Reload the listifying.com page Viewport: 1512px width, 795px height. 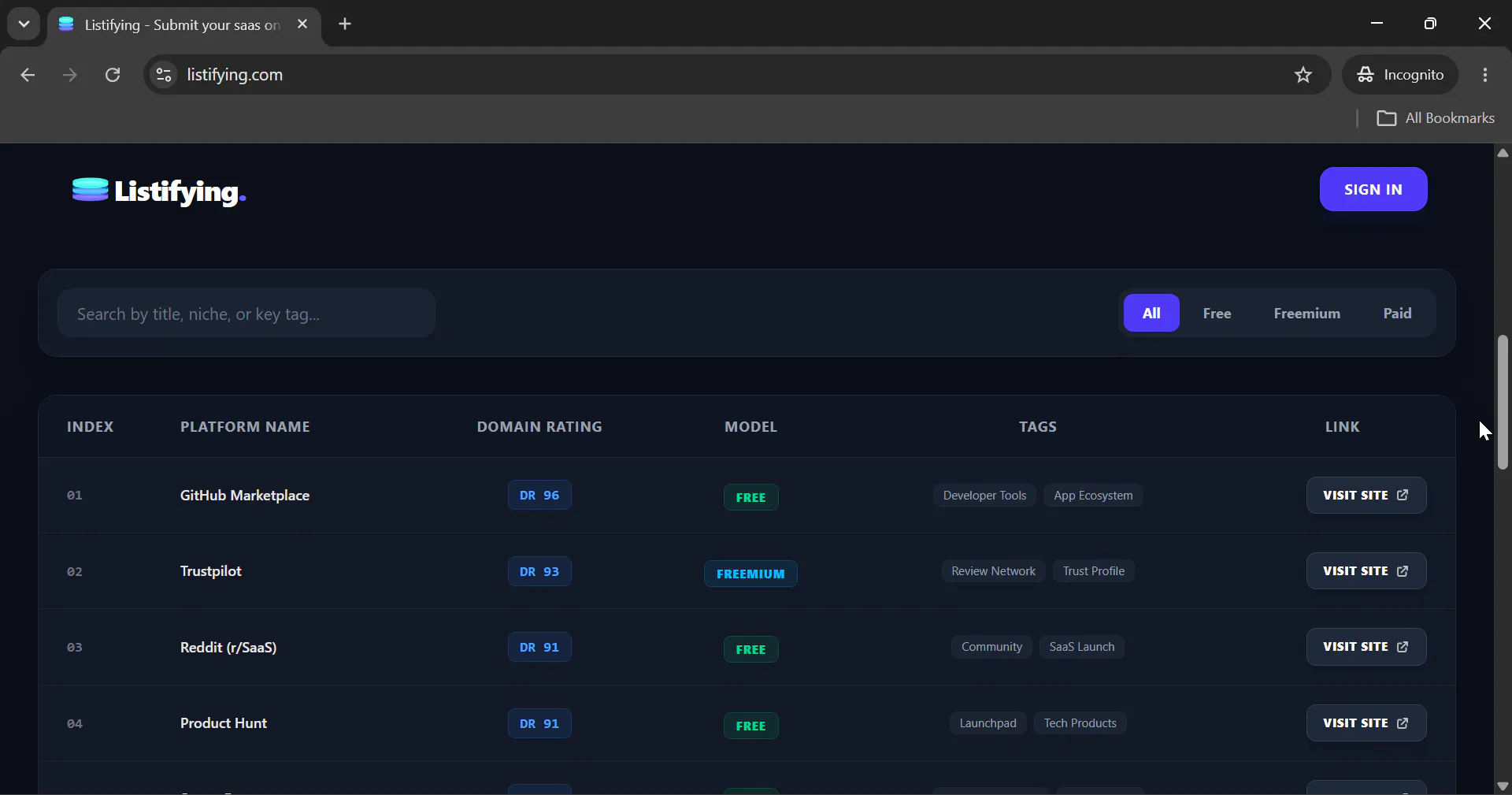[x=113, y=75]
